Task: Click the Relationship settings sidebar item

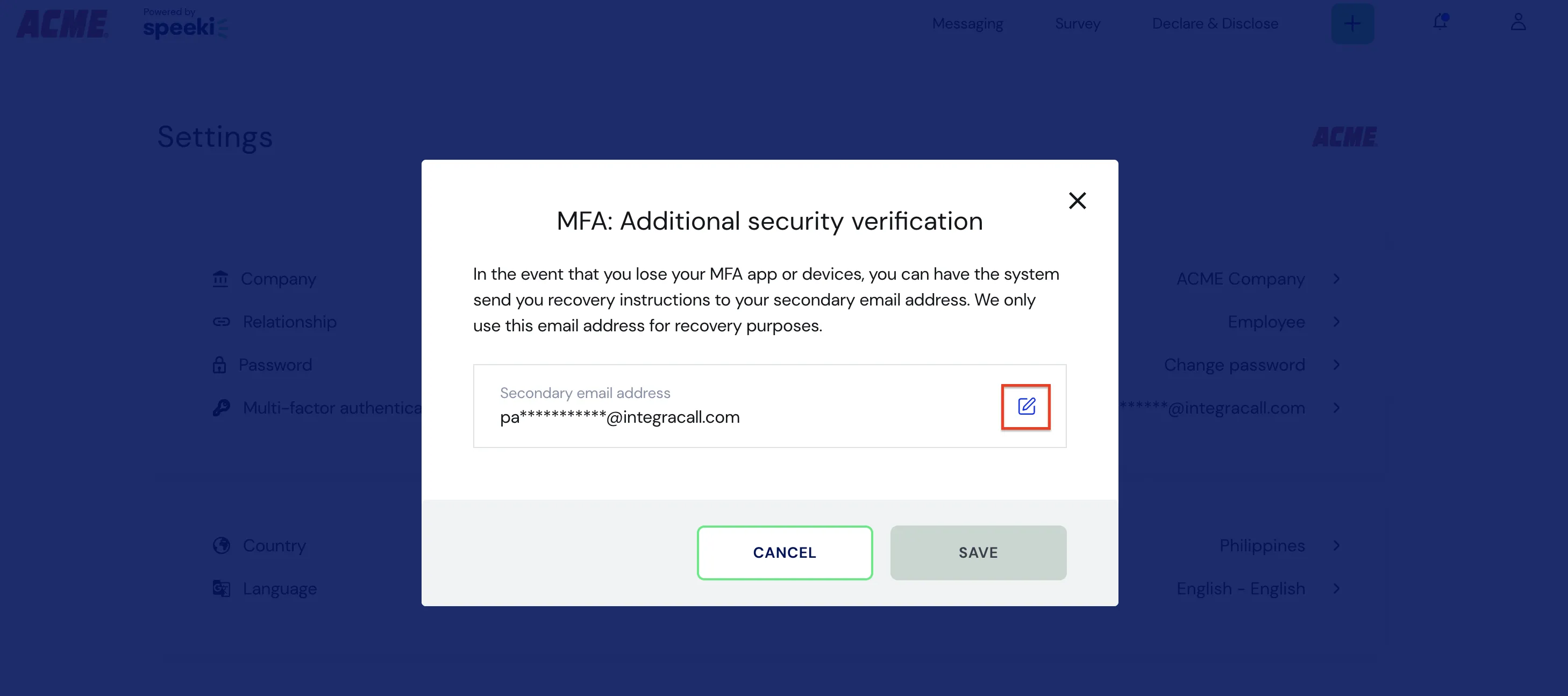Action: click(x=288, y=322)
